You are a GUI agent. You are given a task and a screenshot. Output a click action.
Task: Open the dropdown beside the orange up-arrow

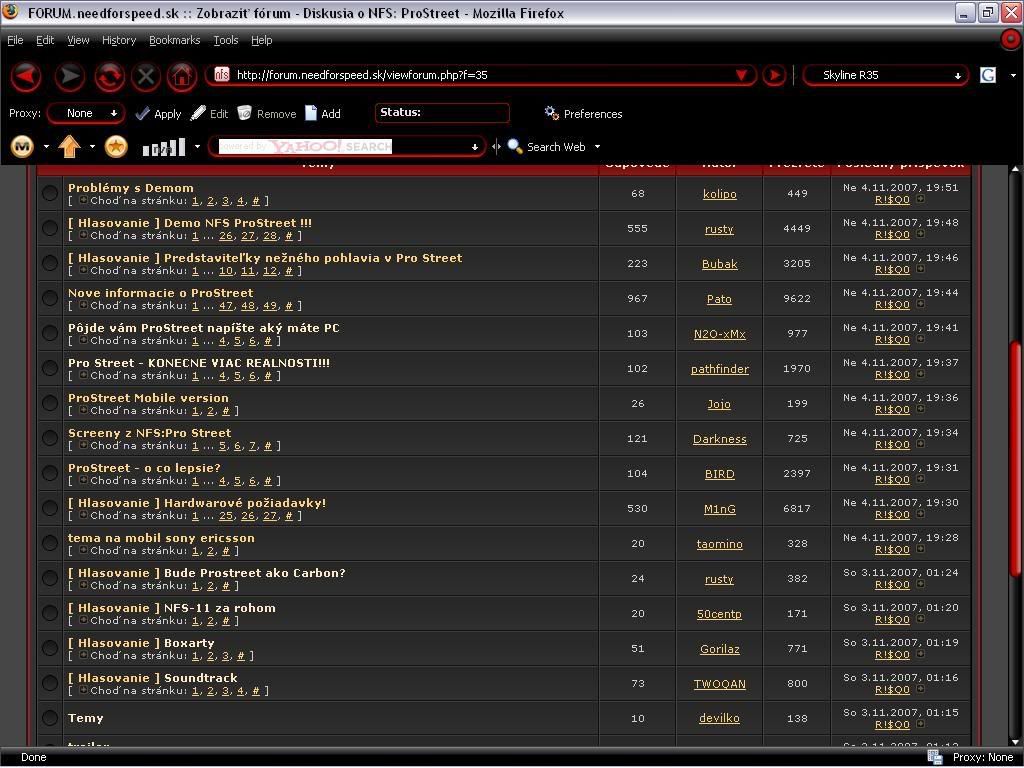(x=92, y=147)
